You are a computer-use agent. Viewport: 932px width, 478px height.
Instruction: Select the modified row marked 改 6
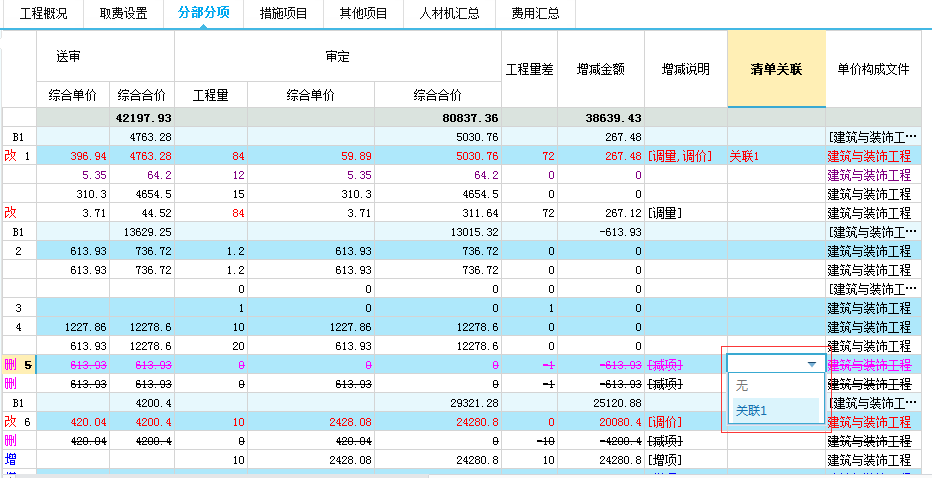tap(19, 422)
